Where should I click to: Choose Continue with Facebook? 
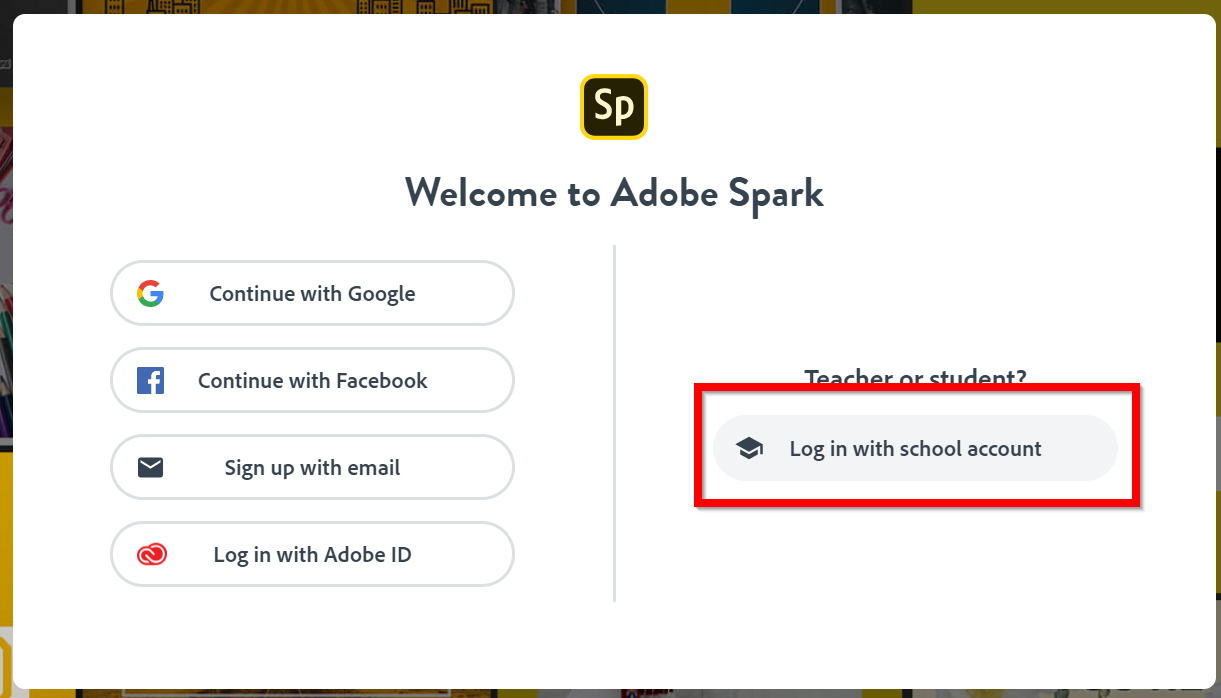[x=312, y=380]
